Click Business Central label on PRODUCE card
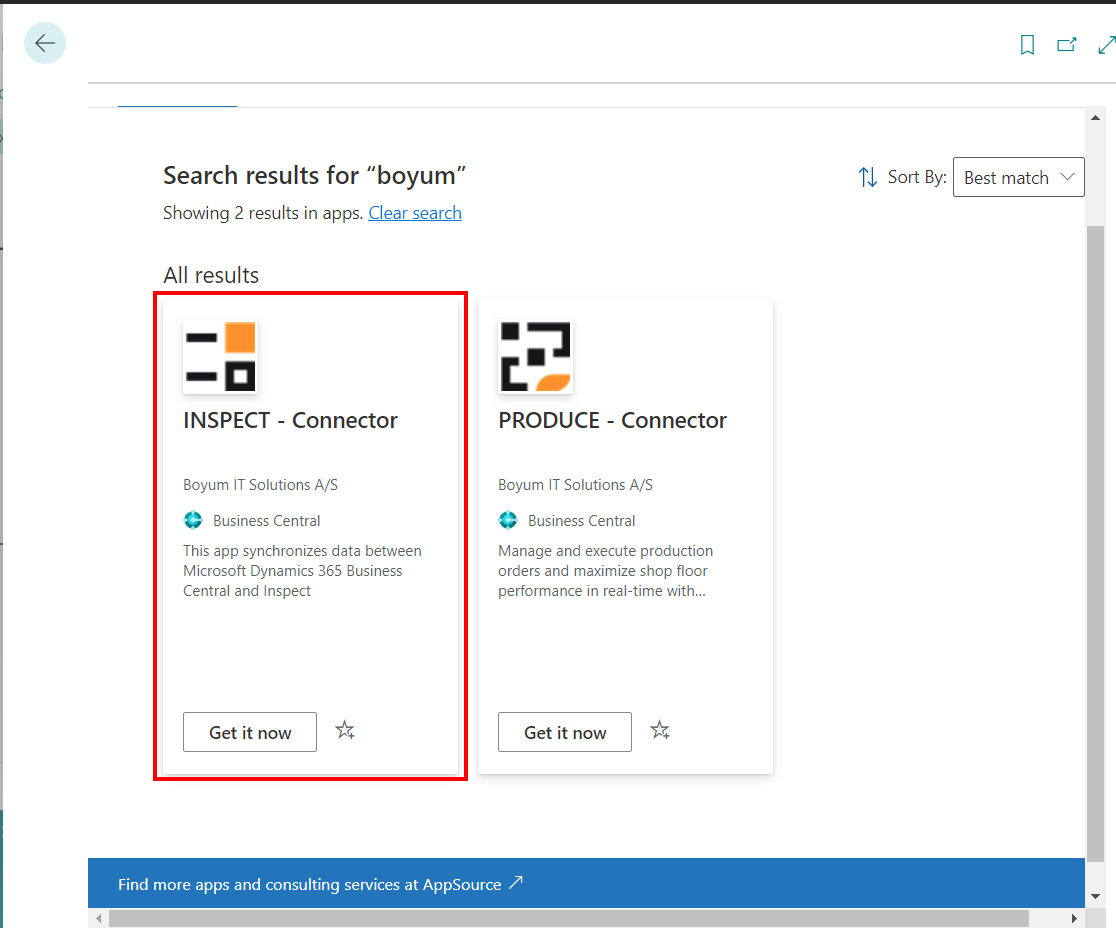The height and width of the screenshot is (928, 1116). point(581,520)
